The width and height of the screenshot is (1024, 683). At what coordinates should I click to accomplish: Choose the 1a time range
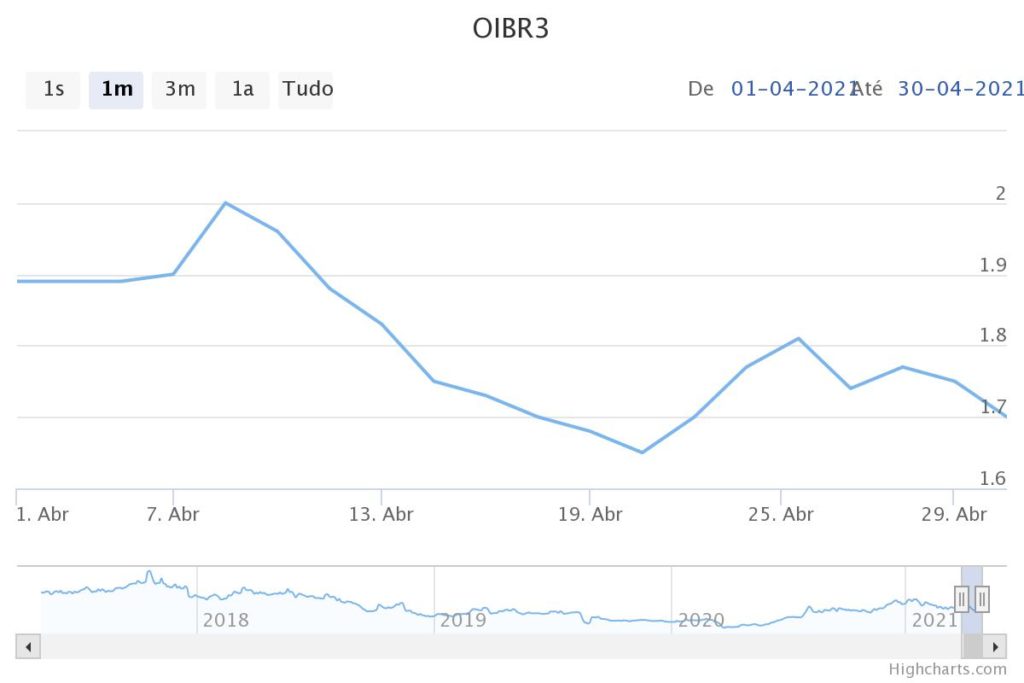tap(242, 89)
